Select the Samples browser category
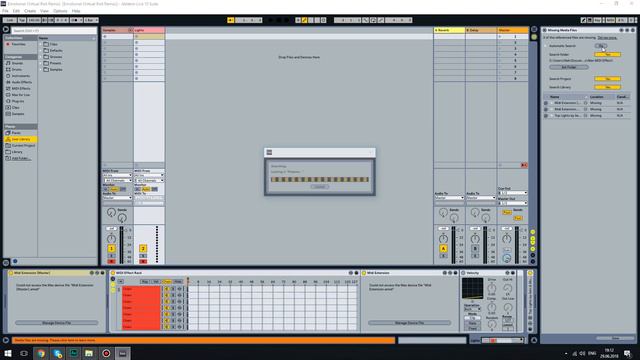Screen dimensions: 640x360 coord(18,113)
